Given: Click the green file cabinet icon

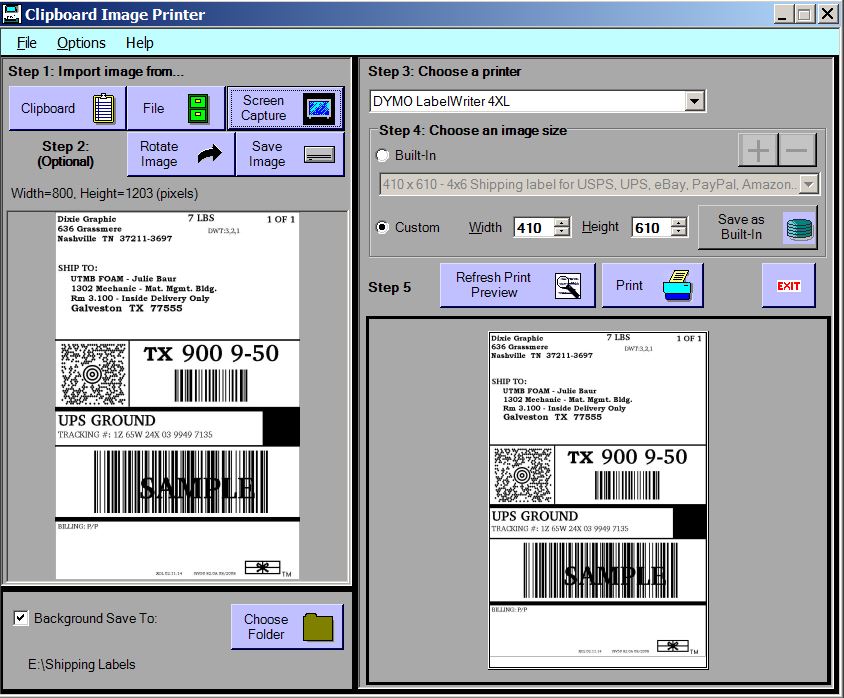Looking at the screenshot, I should tap(198, 108).
